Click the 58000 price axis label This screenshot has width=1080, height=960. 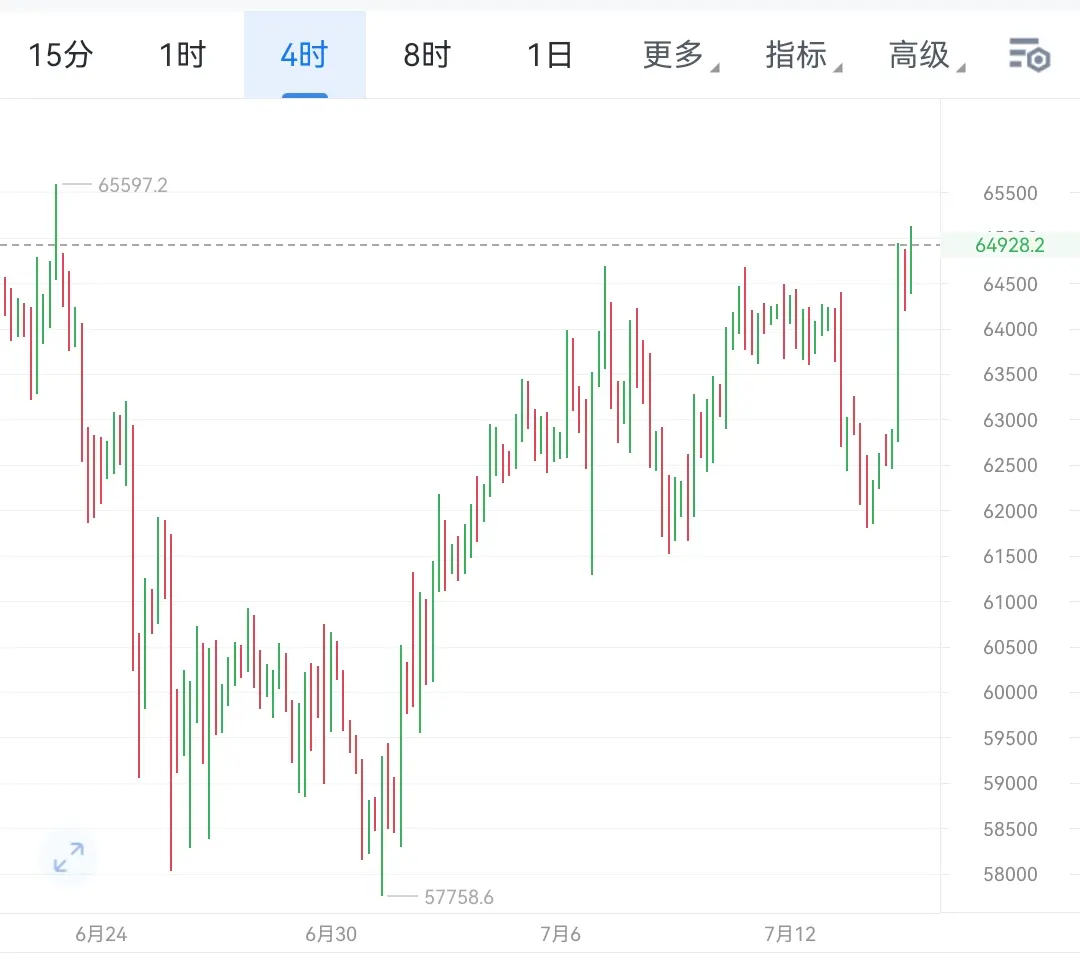pyautogui.click(x=1010, y=875)
